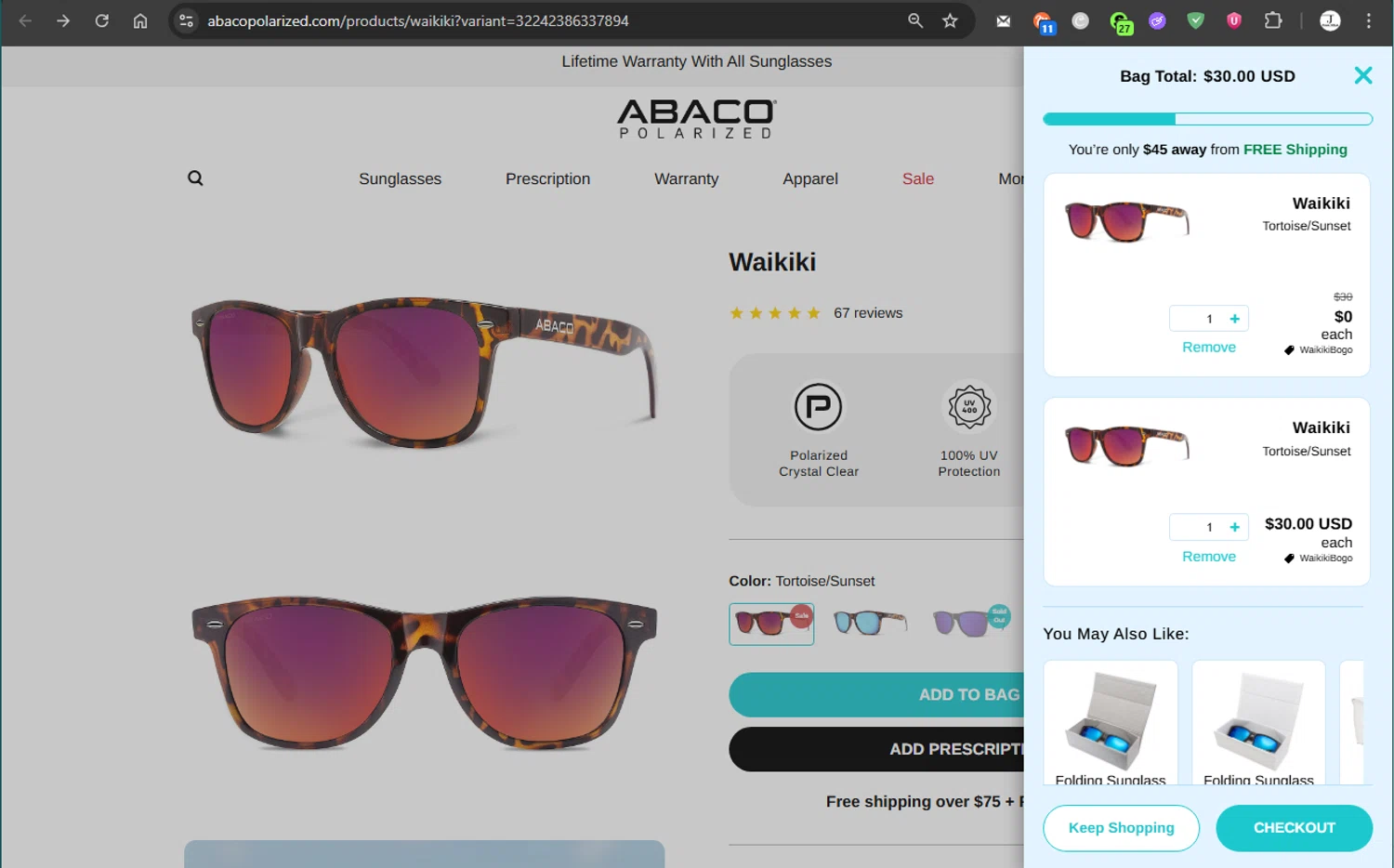Open the zoom magnifier in address bar

[x=915, y=20]
